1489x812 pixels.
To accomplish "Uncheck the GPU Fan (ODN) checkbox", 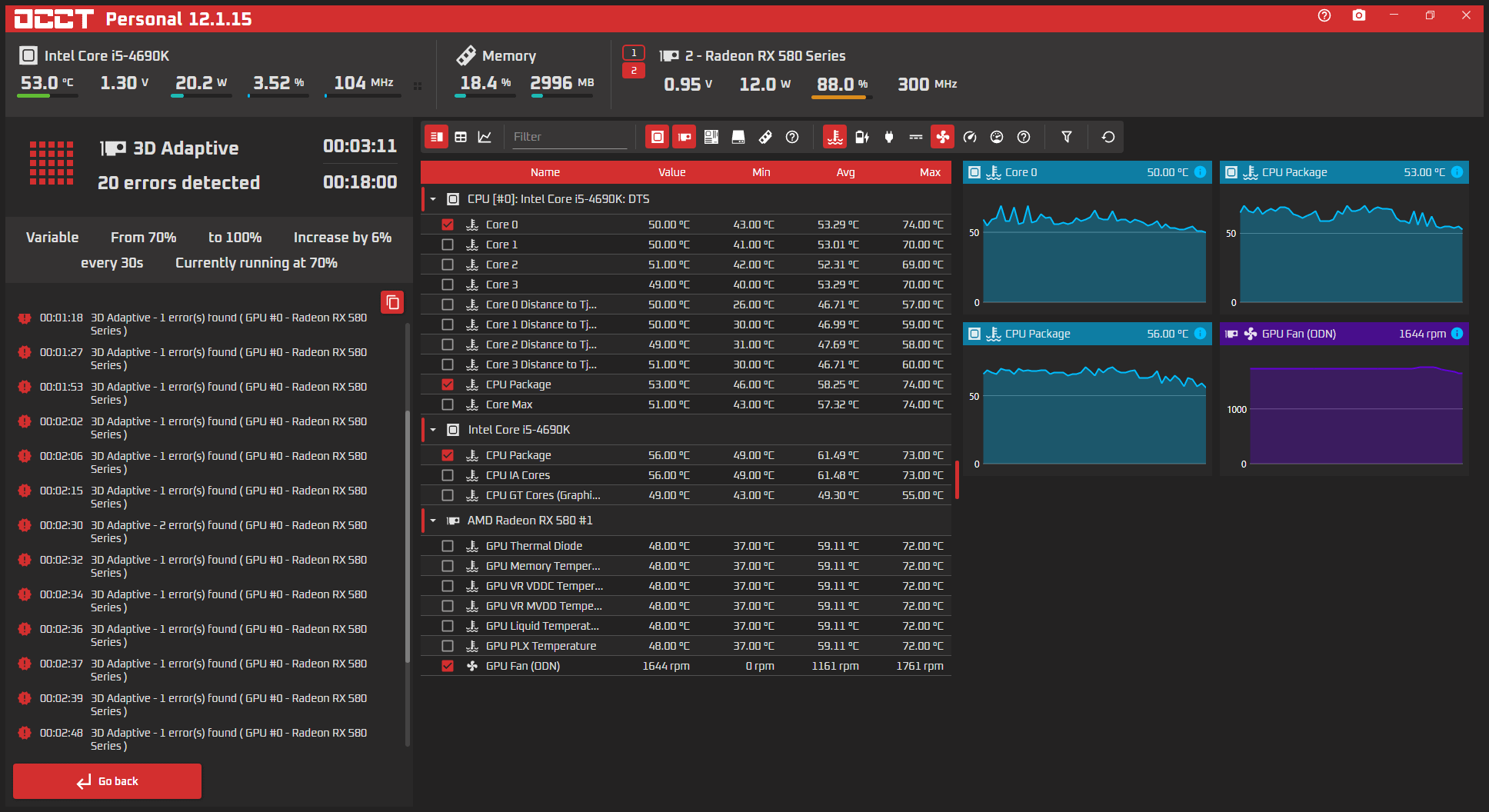I will tap(448, 666).
